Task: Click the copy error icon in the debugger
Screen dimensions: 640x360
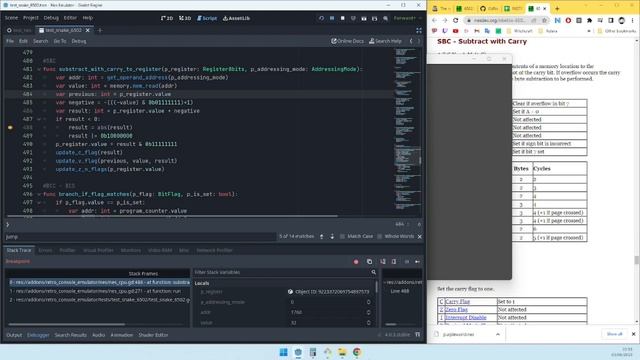Action: [369, 262]
